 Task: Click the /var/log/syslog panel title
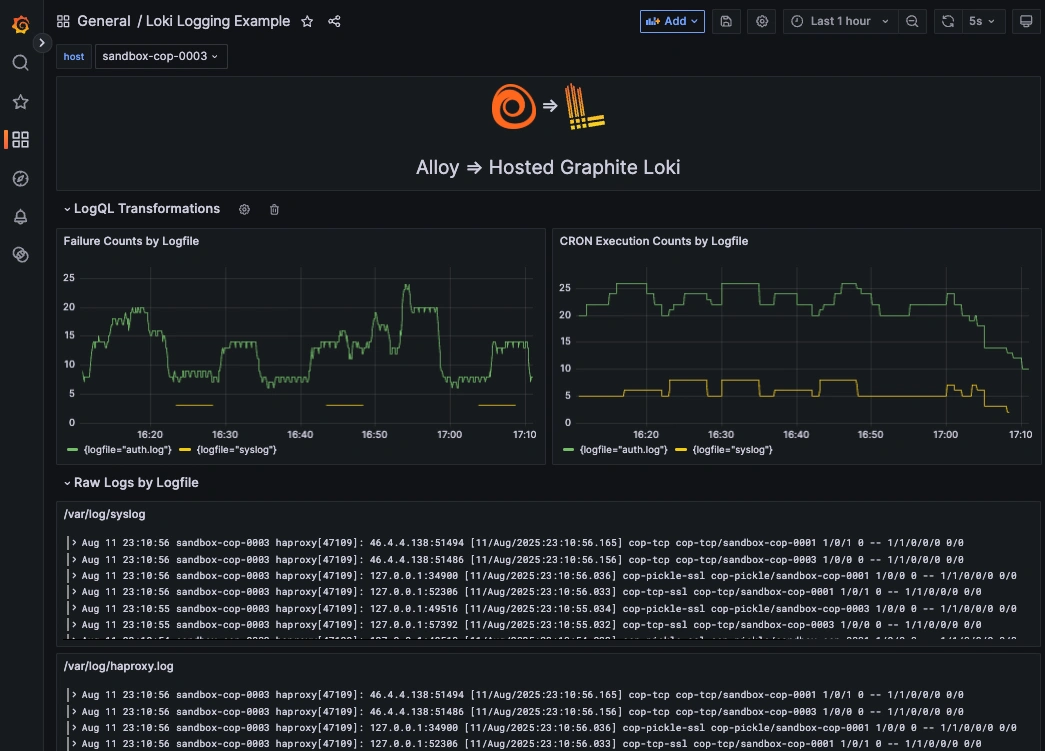[x=105, y=514]
